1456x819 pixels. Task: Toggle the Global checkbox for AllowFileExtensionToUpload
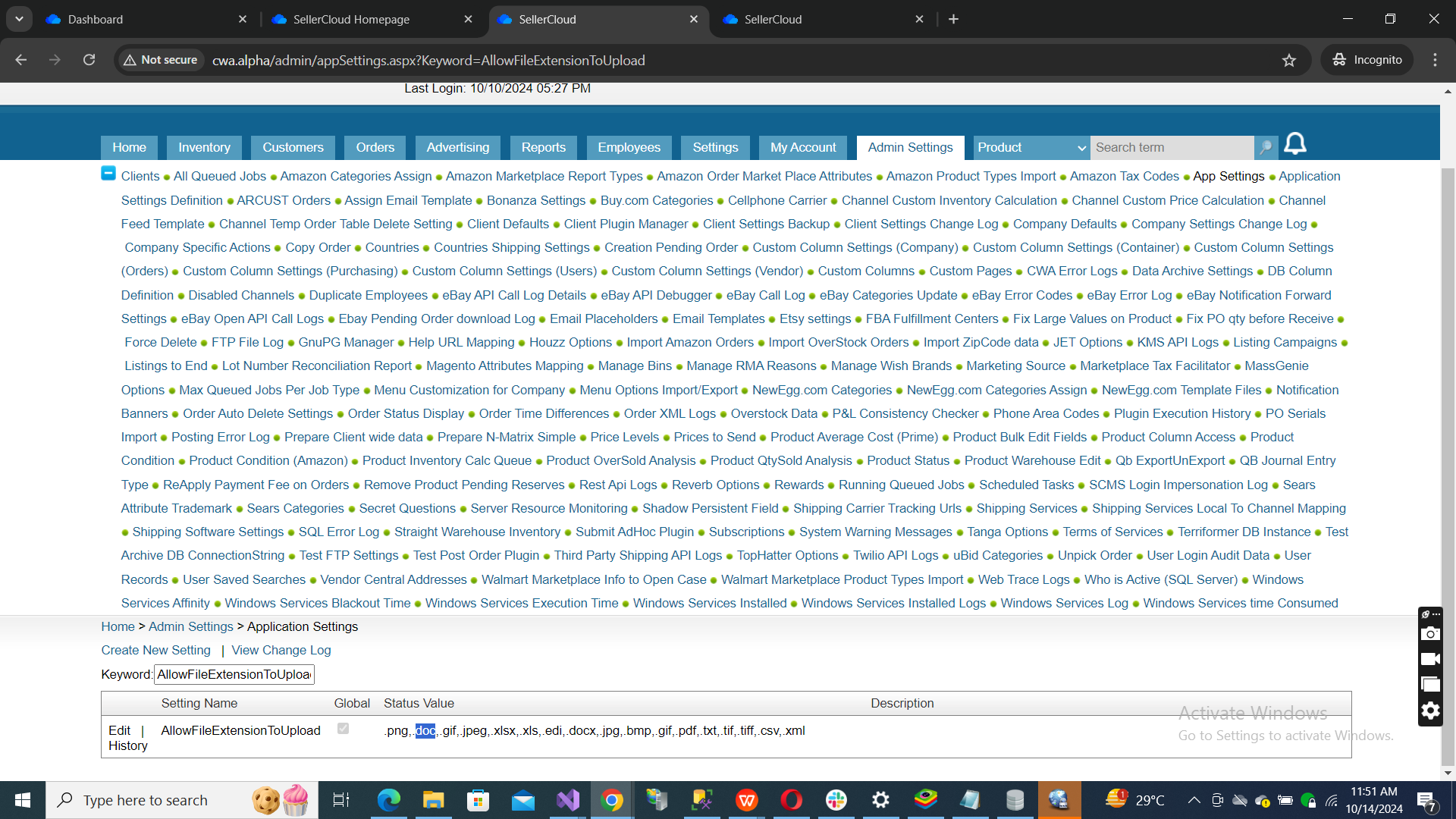tap(343, 729)
